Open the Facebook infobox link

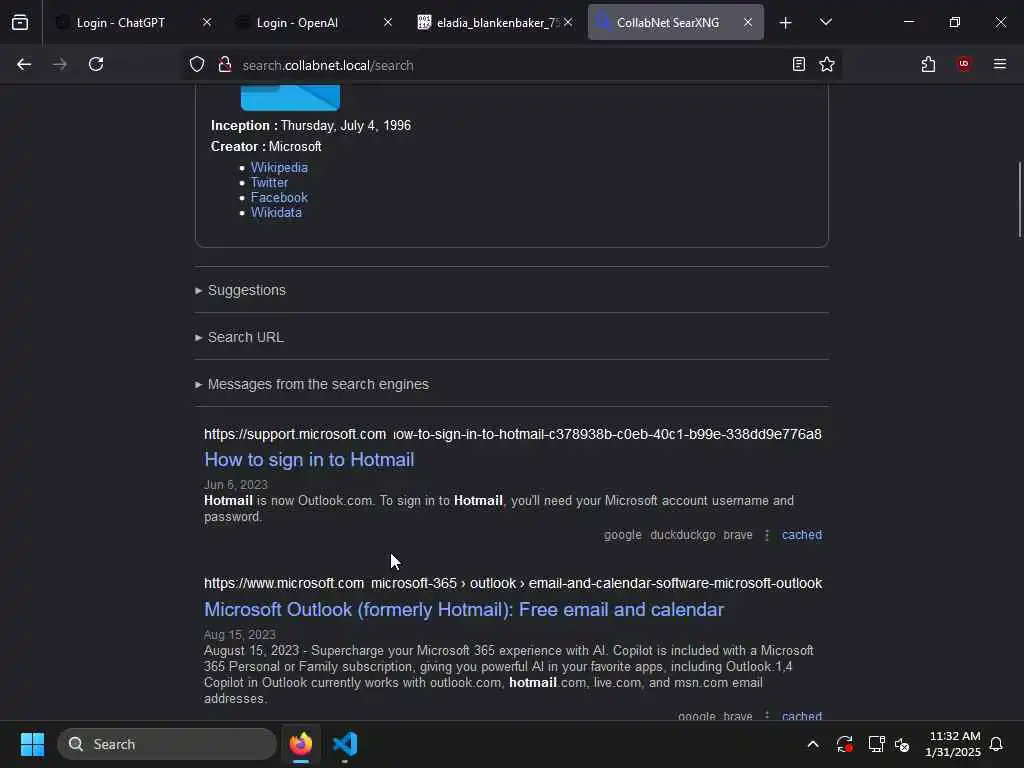pos(279,197)
